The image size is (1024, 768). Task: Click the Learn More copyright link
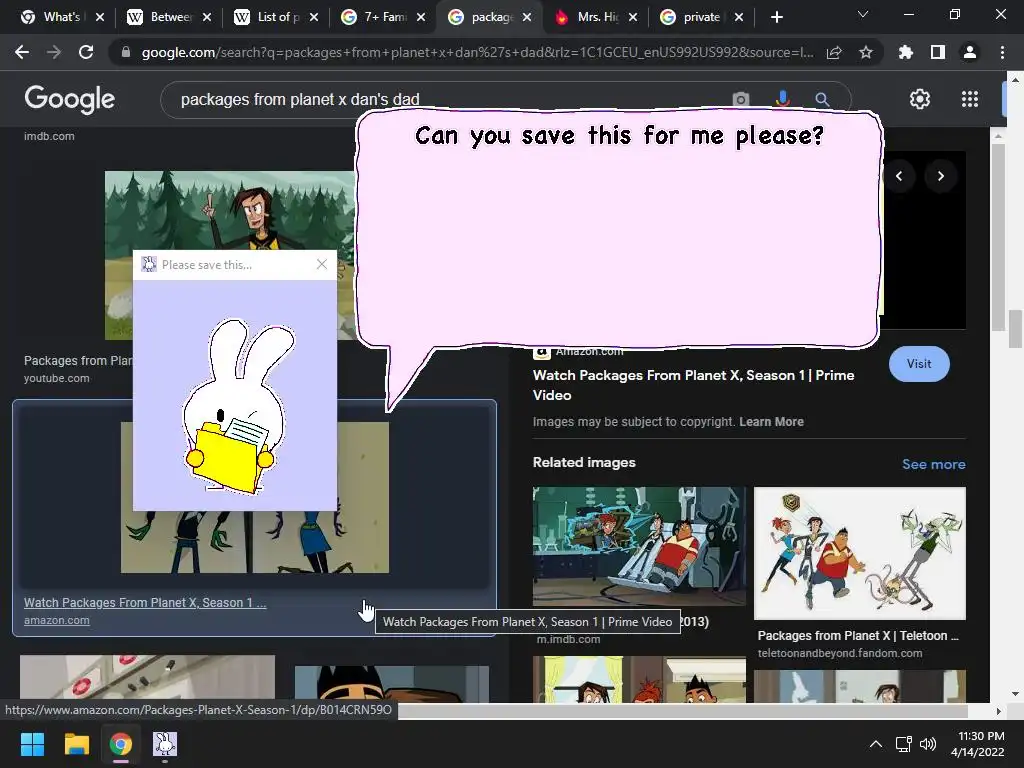[x=771, y=422]
